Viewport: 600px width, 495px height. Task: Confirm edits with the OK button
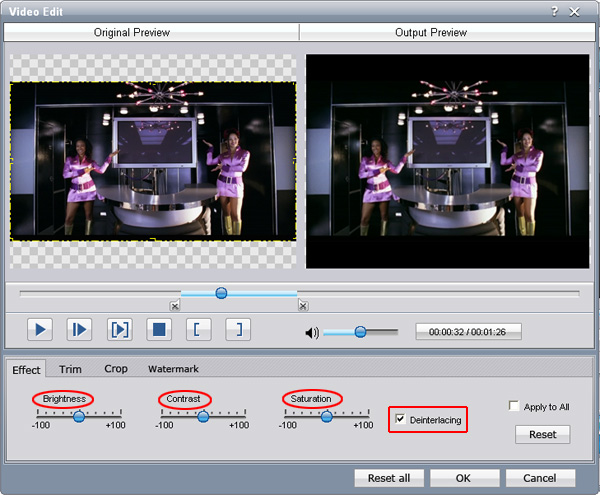coord(463,478)
